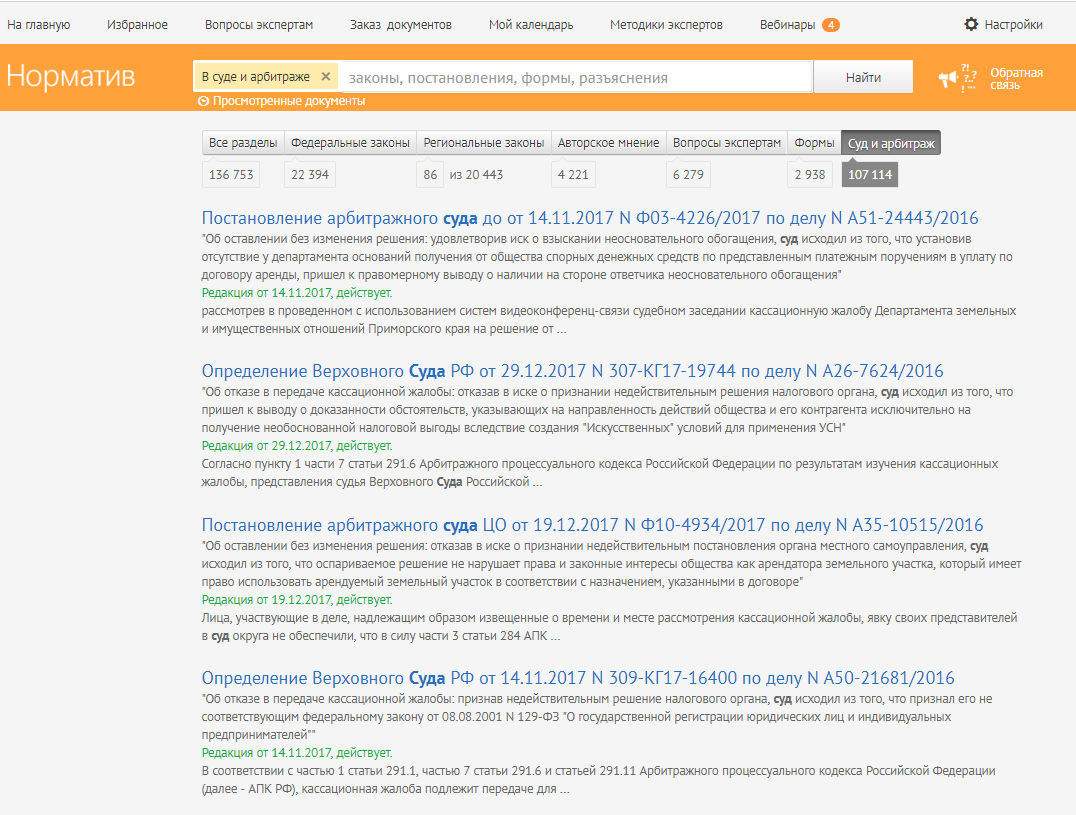Click the Вебинары notification badge 4
Screen dimensions: 1076x815
[x=830, y=25]
